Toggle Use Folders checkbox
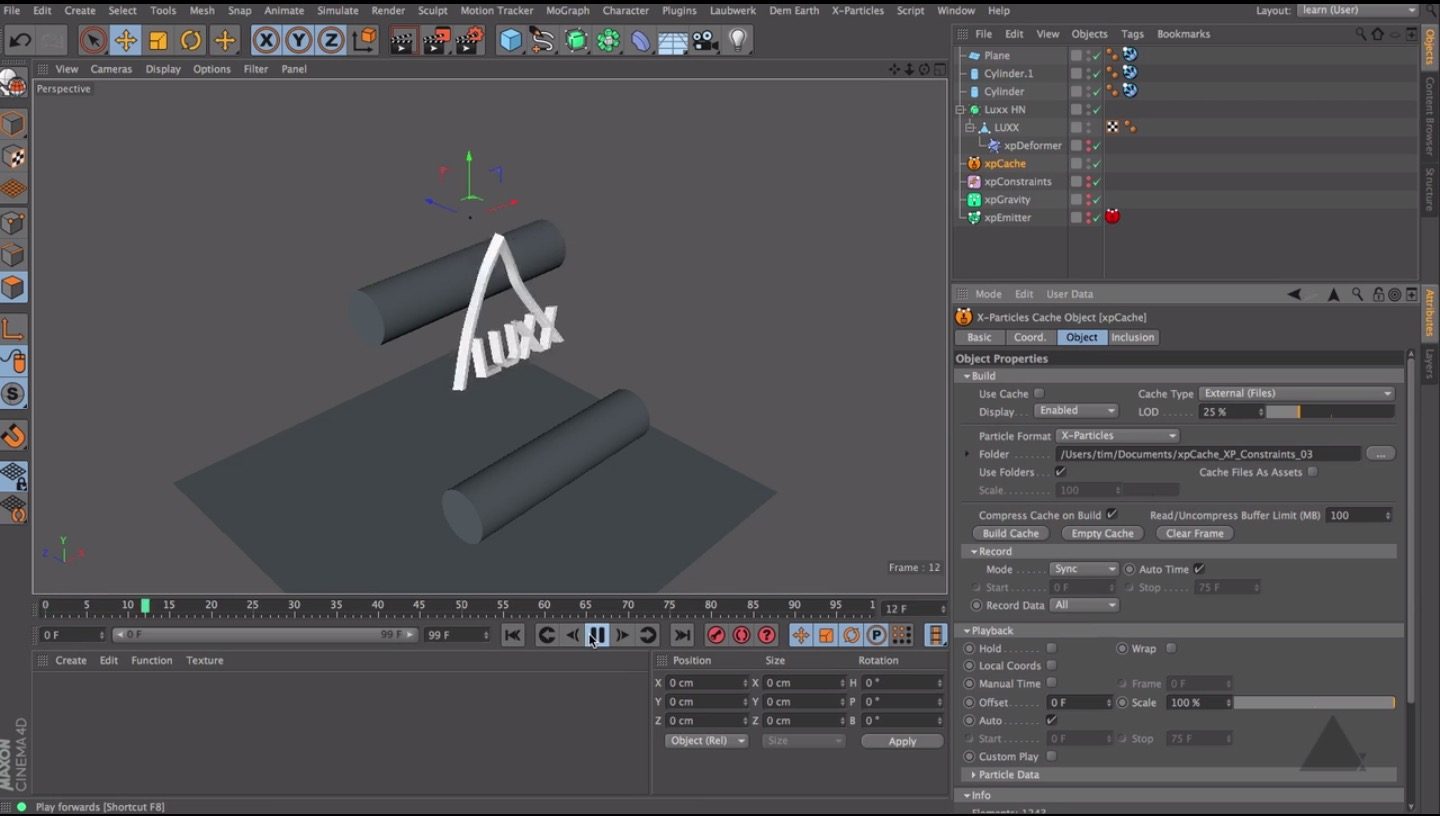This screenshot has height=816, width=1440. [1060, 472]
